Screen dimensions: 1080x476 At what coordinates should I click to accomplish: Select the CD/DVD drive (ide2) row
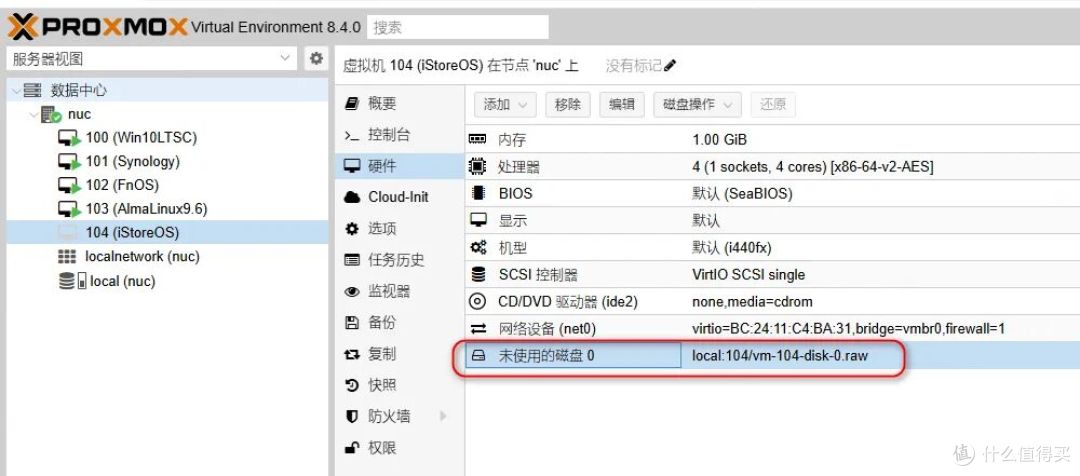(772, 302)
